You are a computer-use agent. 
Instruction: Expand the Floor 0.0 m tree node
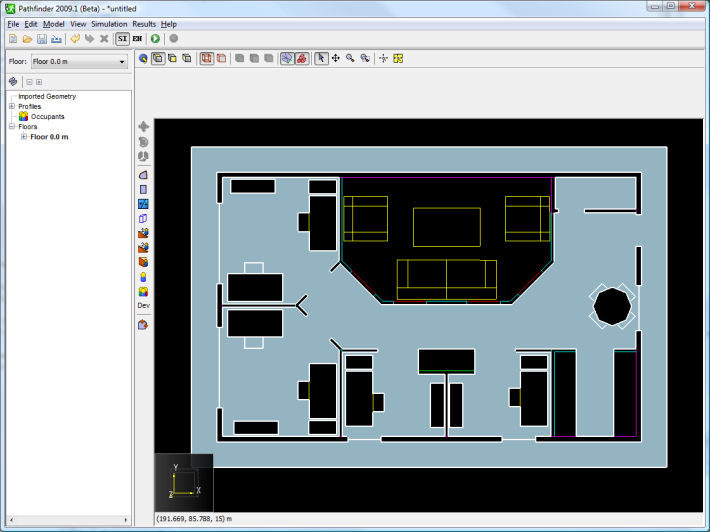coord(24,137)
